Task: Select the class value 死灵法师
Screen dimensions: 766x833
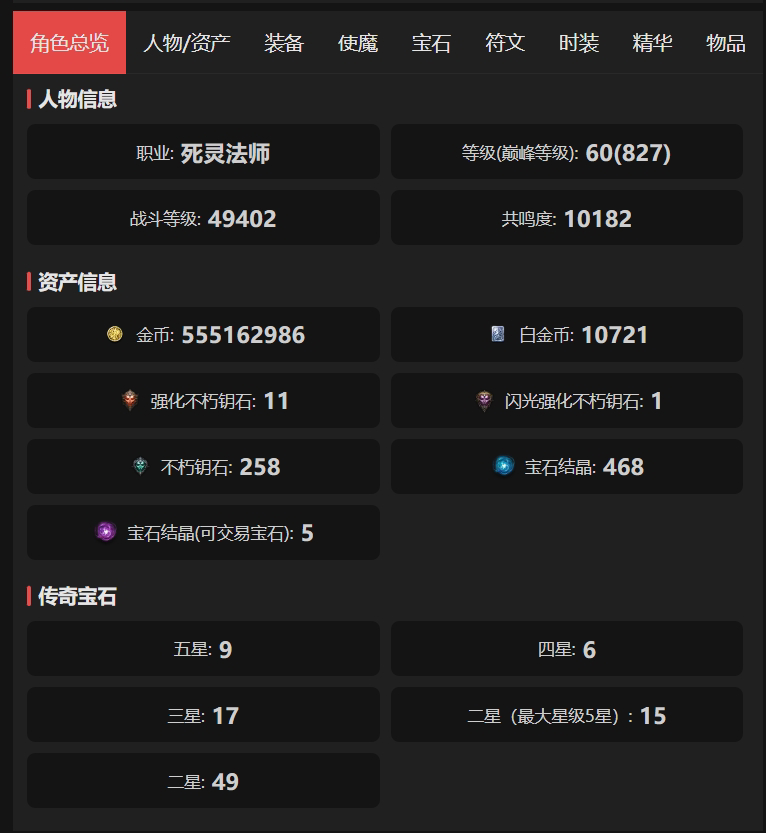Action: tap(225, 154)
